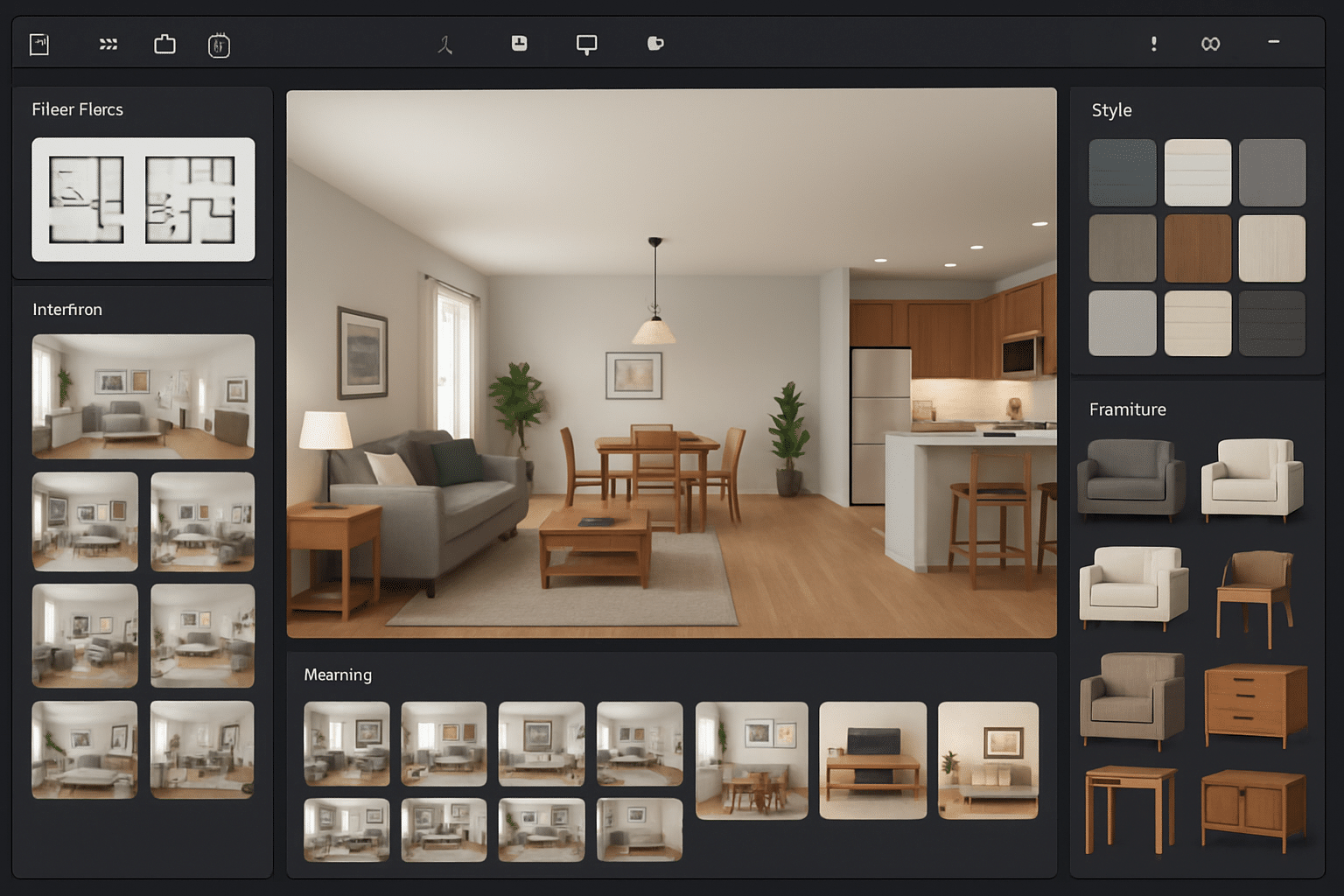Select the light gray swatch in the bottom Style row
Image resolution: width=1344 pixels, height=896 pixels.
[x=1123, y=323]
